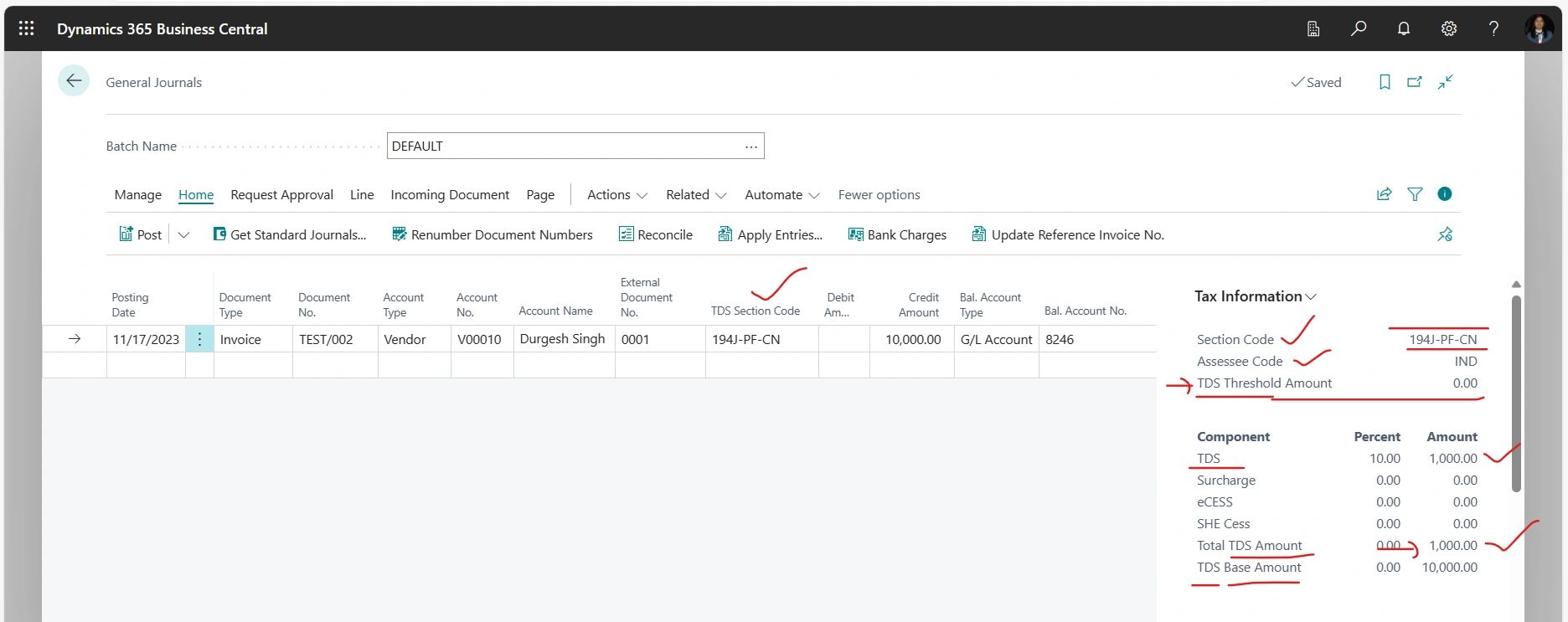Click the bookmark icon
1568x622 pixels.
1385,82
